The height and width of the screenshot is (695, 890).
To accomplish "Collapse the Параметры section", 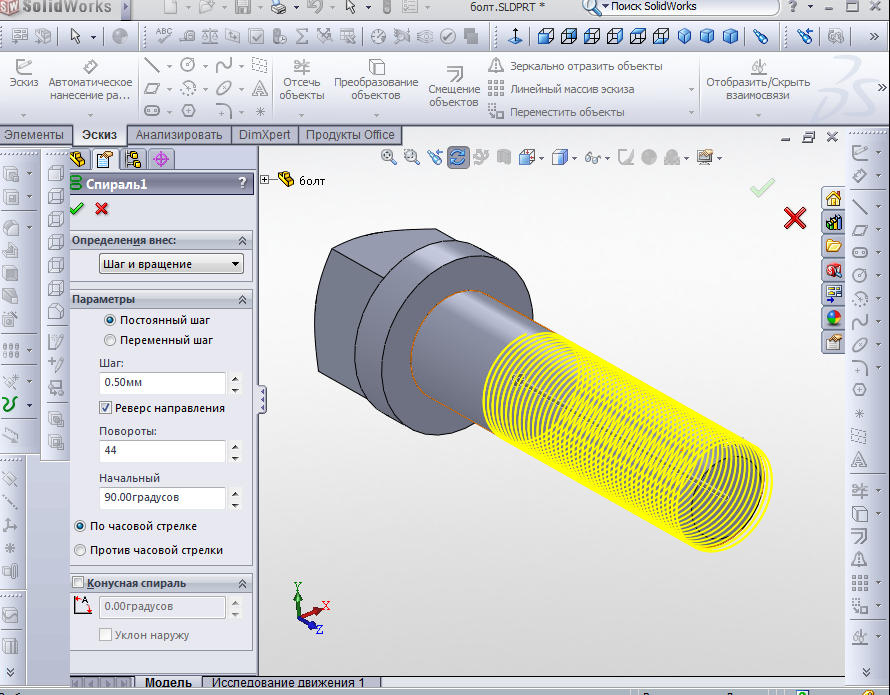I will click(x=242, y=299).
